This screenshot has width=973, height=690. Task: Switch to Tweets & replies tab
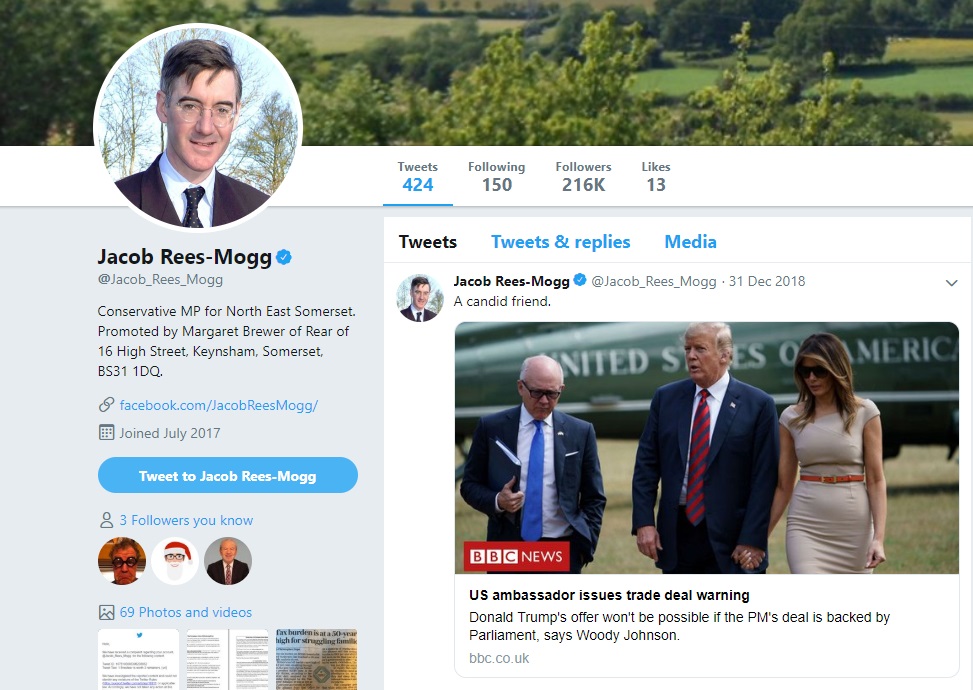click(x=560, y=242)
